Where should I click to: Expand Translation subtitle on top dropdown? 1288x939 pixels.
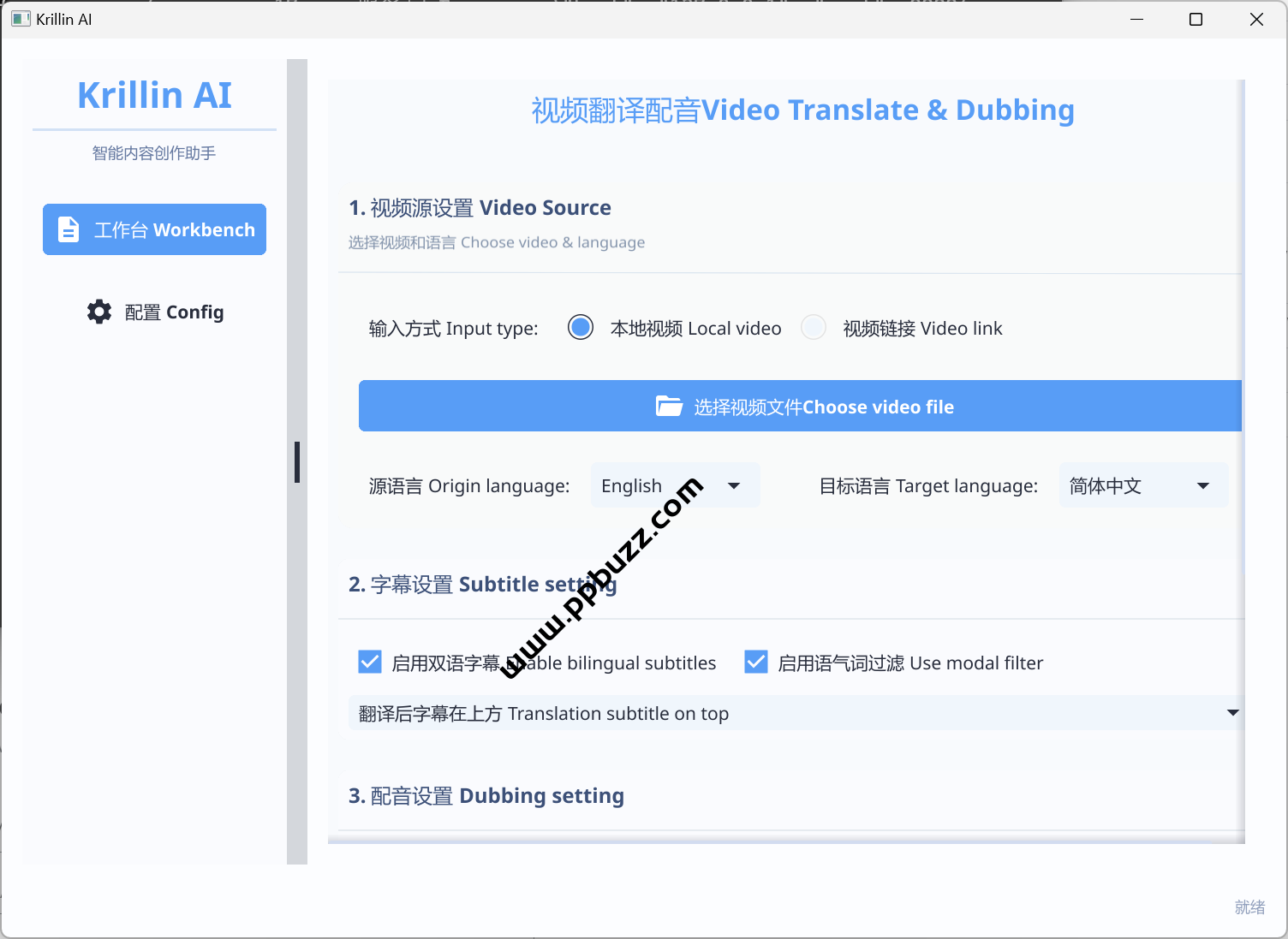pos(796,713)
